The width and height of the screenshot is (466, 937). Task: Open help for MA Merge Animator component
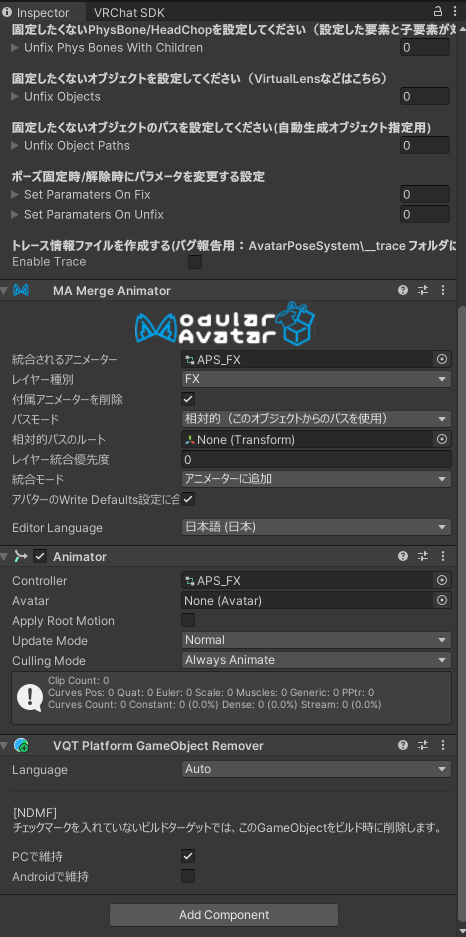point(403,290)
